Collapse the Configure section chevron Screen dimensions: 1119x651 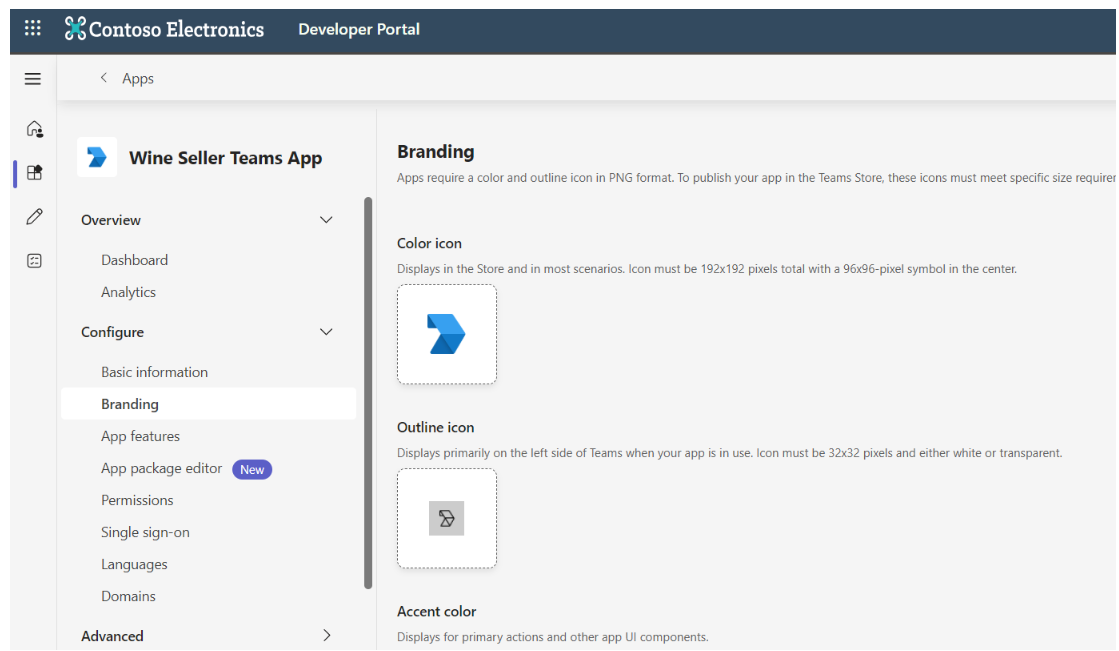coord(326,332)
